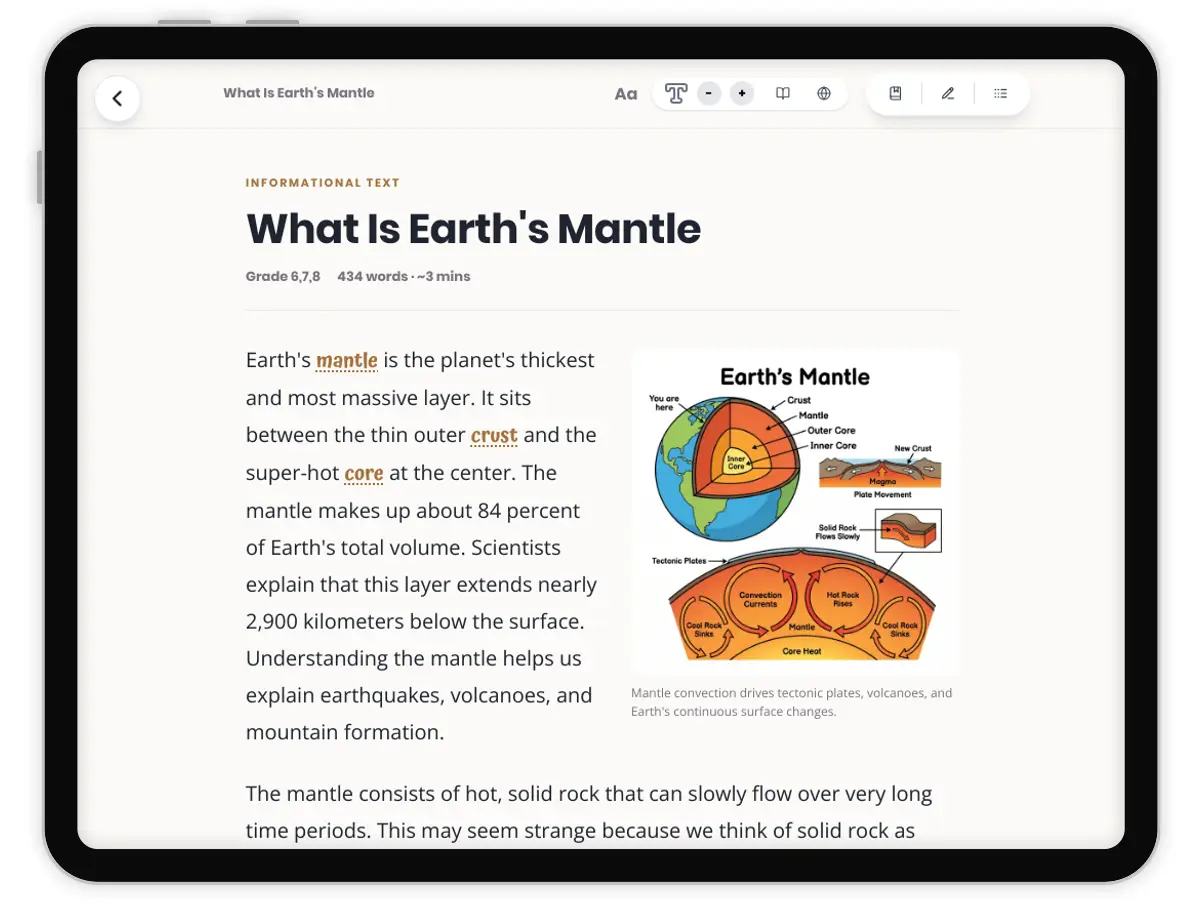
Task: Click the 434 words ~3 mins text
Action: click(x=404, y=276)
